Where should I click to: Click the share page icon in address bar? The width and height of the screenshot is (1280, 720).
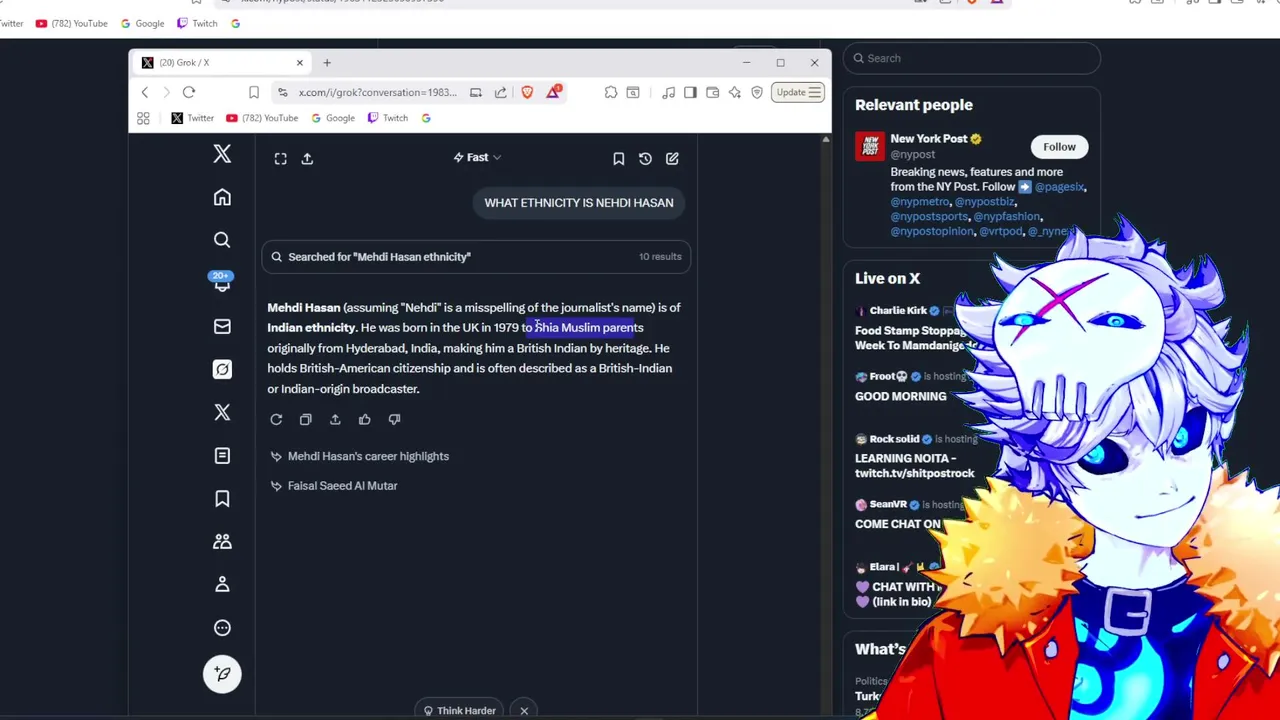click(x=500, y=92)
